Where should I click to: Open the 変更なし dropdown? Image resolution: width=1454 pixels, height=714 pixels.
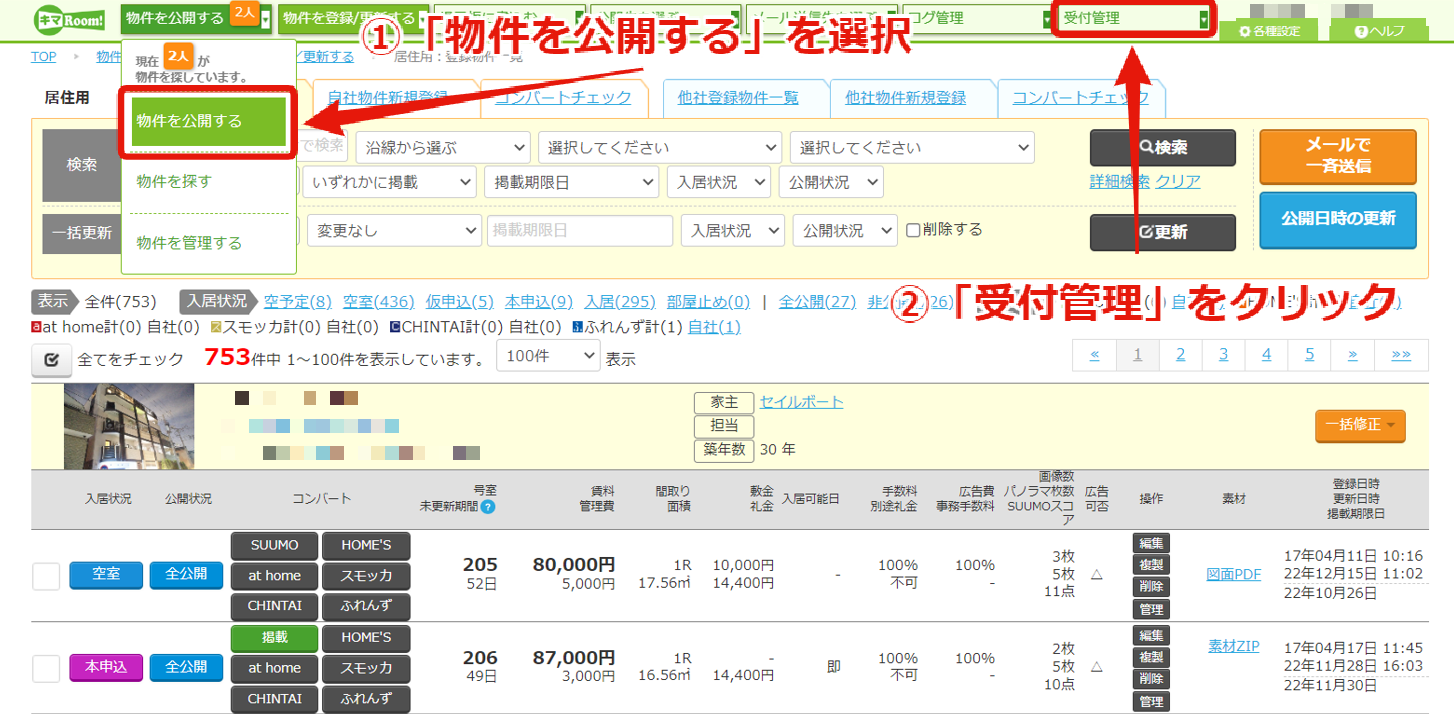pyautogui.click(x=394, y=230)
